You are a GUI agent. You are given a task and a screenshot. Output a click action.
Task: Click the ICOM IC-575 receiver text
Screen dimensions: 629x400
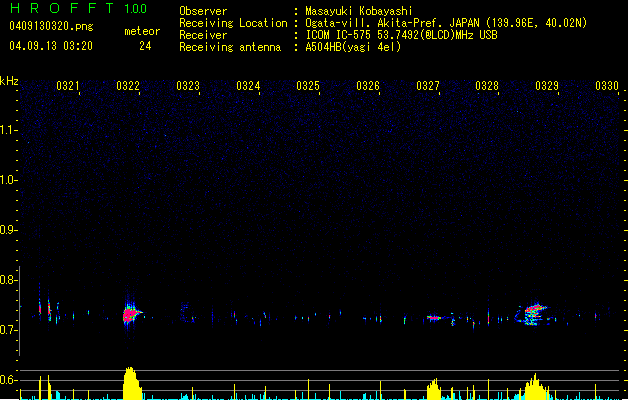401,35
